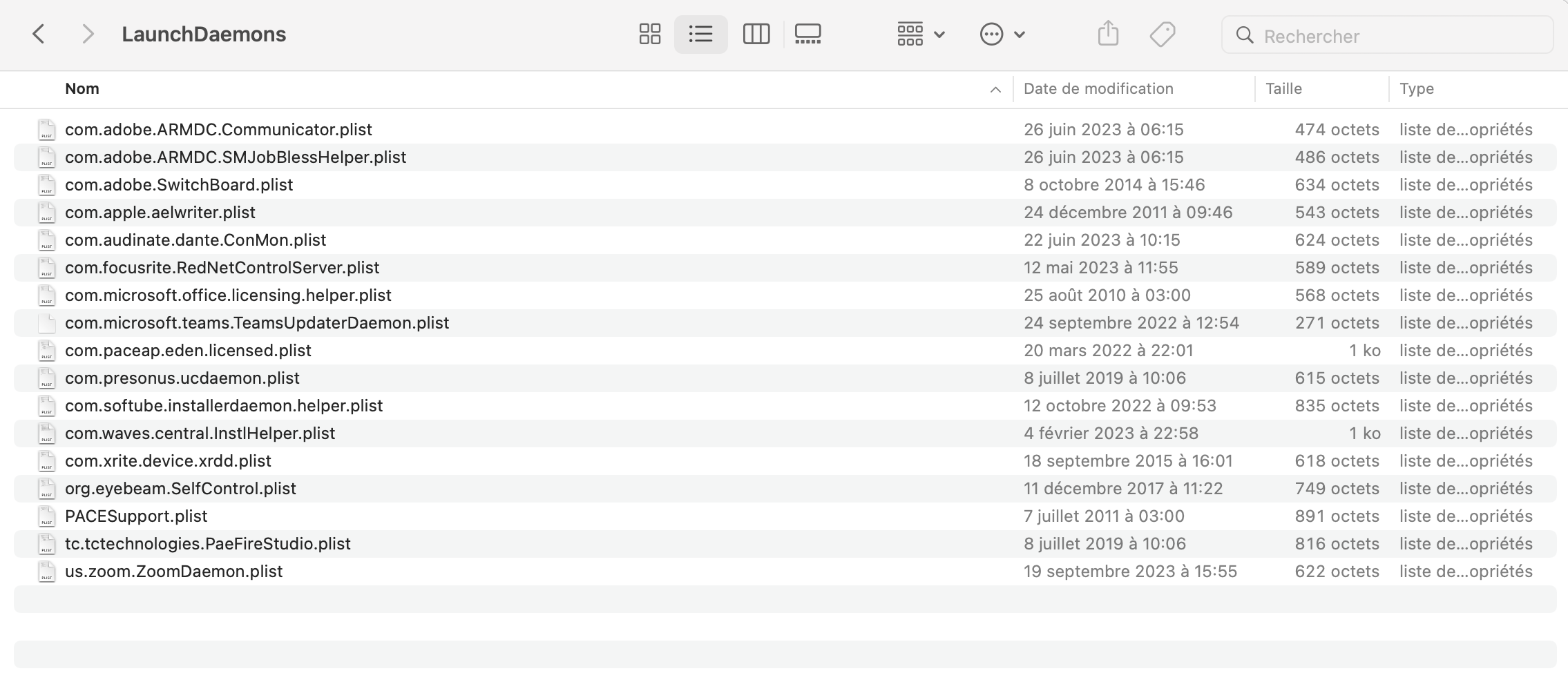The height and width of the screenshot is (682, 1568).
Task: Click the org.eyebeam.SelfControl.plist file icon
Action: [x=47, y=488]
